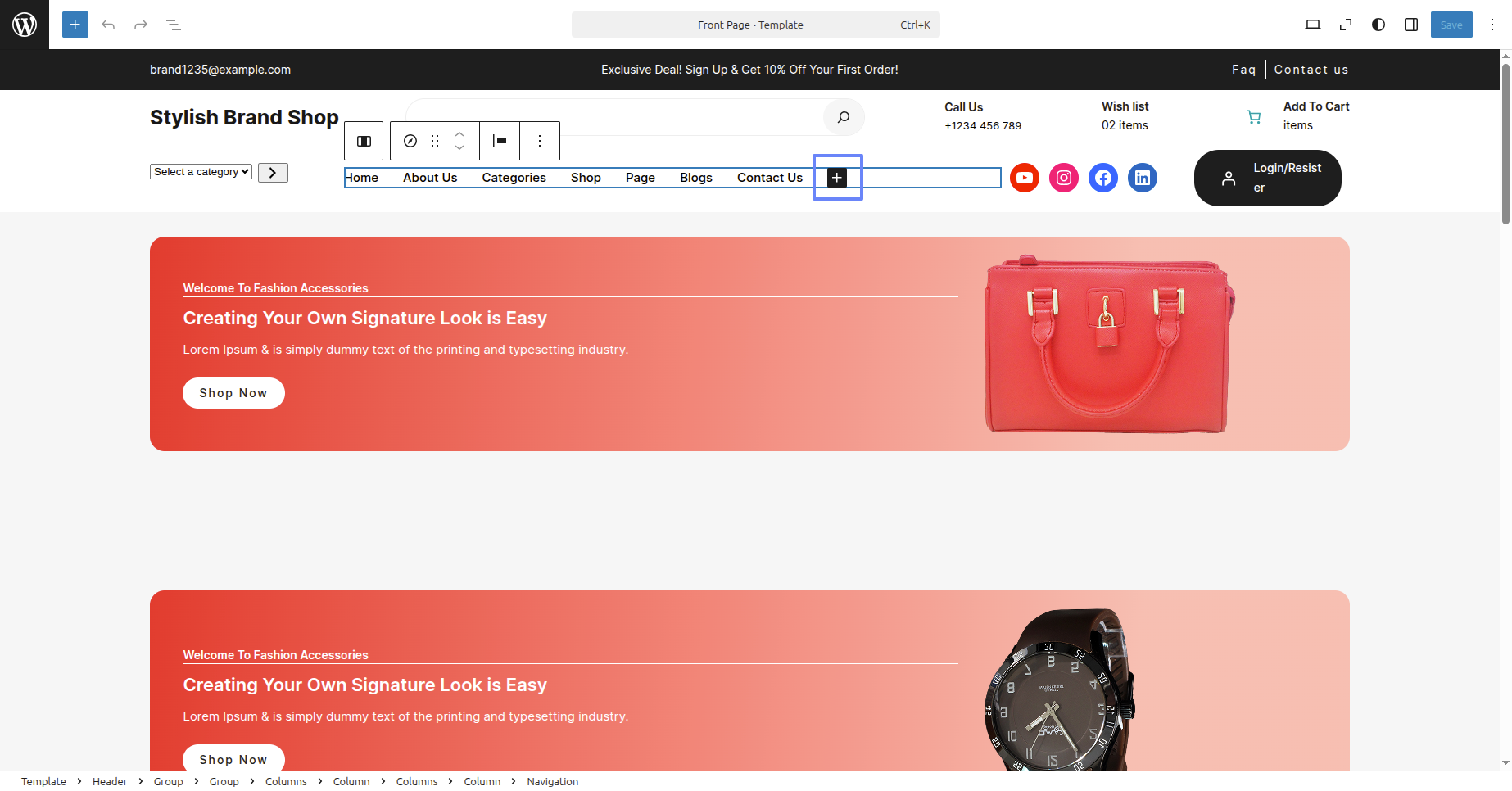The width and height of the screenshot is (1512, 791).
Task: Redo the last change
Action: tap(141, 25)
